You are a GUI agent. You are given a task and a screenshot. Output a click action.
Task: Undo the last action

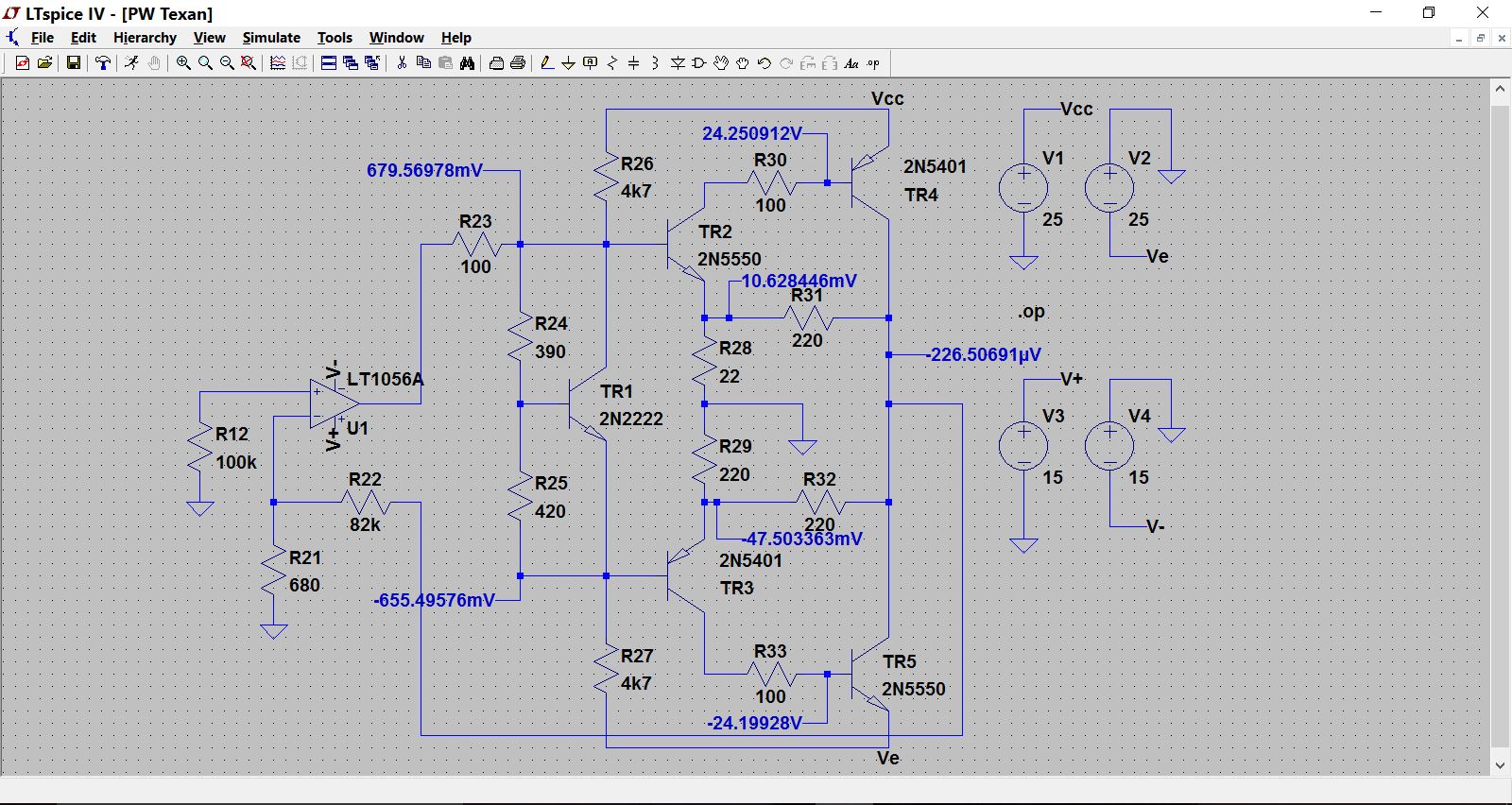[x=765, y=63]
